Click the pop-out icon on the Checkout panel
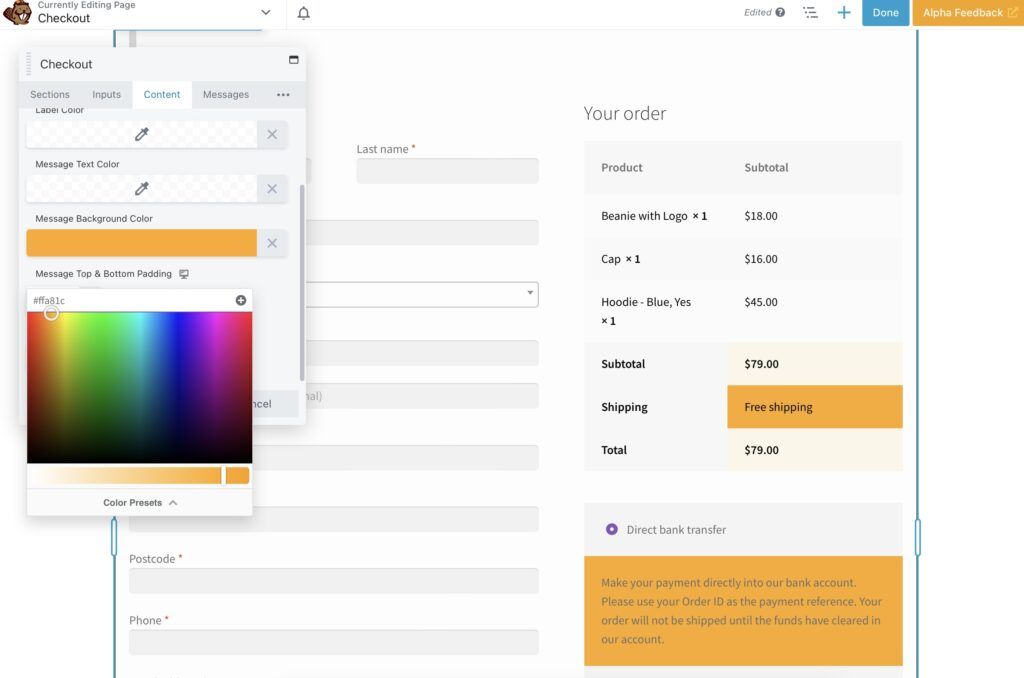The image size is (1024, 678). pyautogui.click(x=293, y=61)
